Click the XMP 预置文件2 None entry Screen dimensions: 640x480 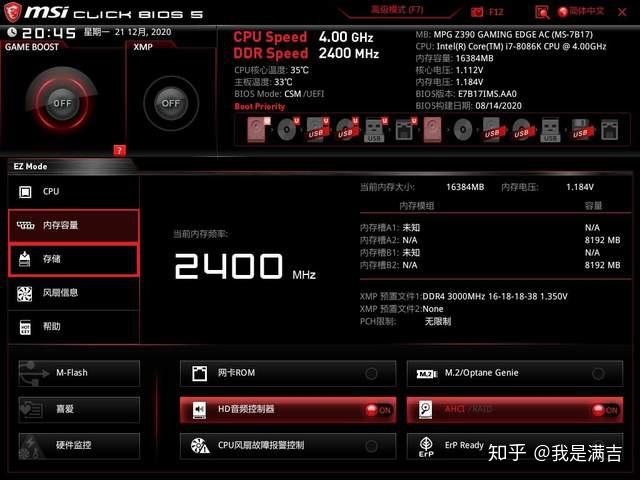(401, 309)
